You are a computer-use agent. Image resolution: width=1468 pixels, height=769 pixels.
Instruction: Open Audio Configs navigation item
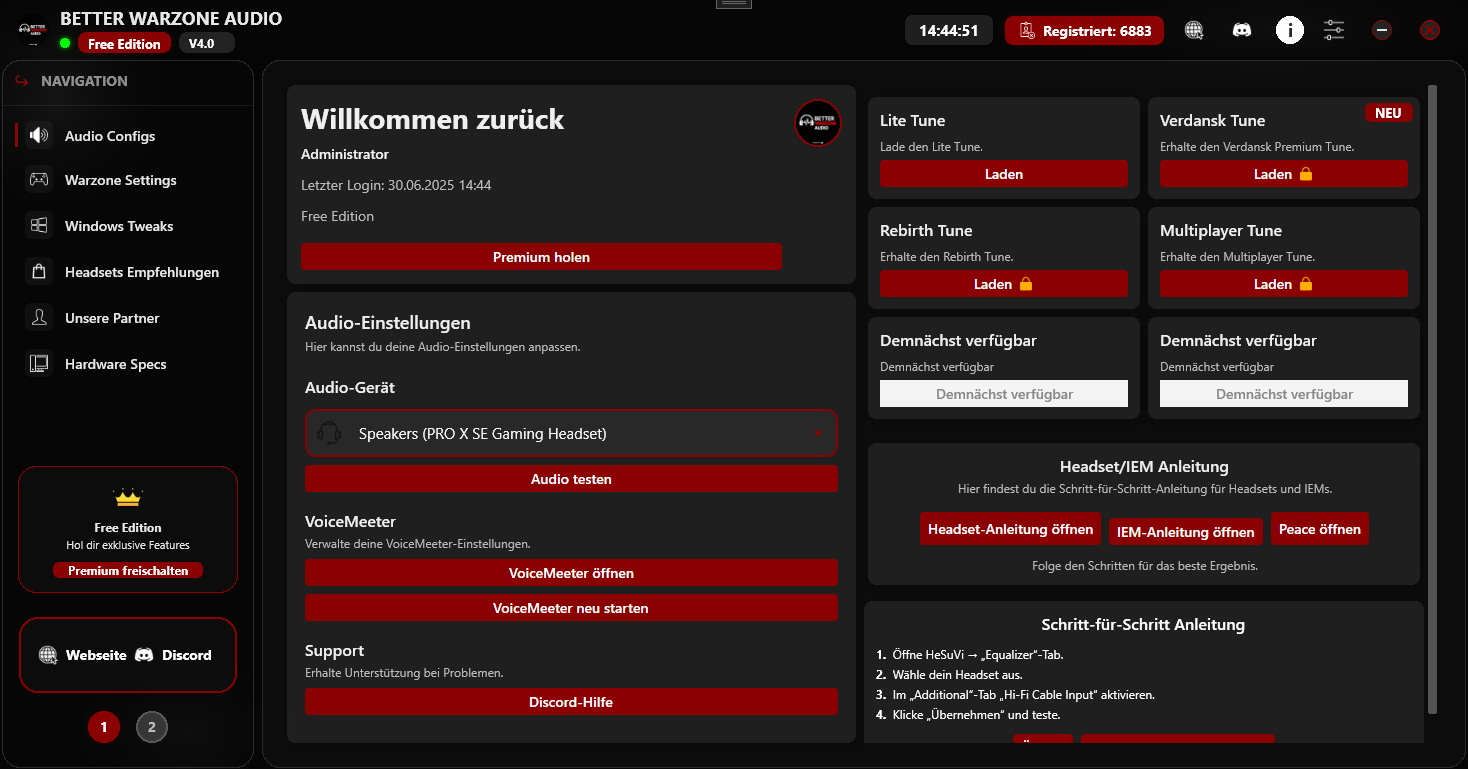click(128, 136)
